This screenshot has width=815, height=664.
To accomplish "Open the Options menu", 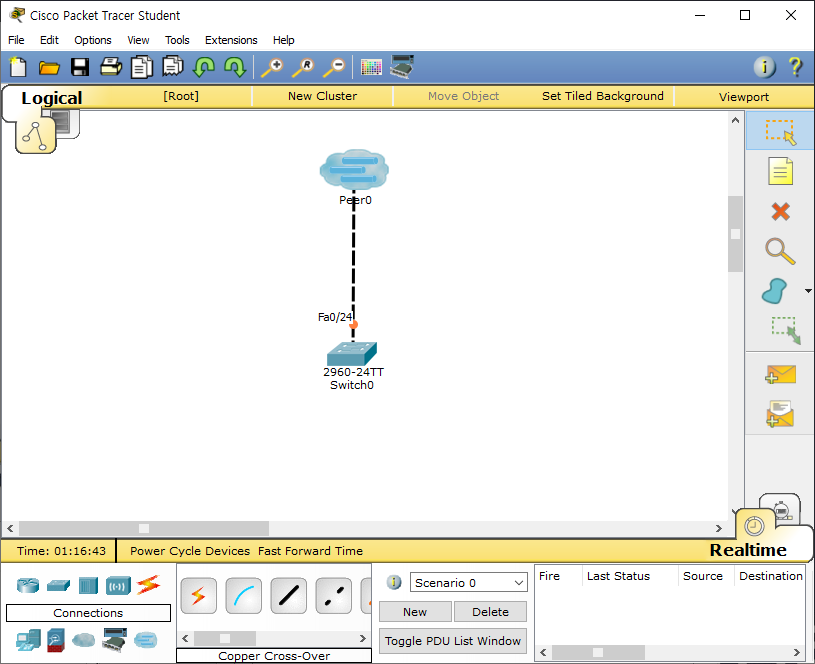I will [x=93, y=40].
